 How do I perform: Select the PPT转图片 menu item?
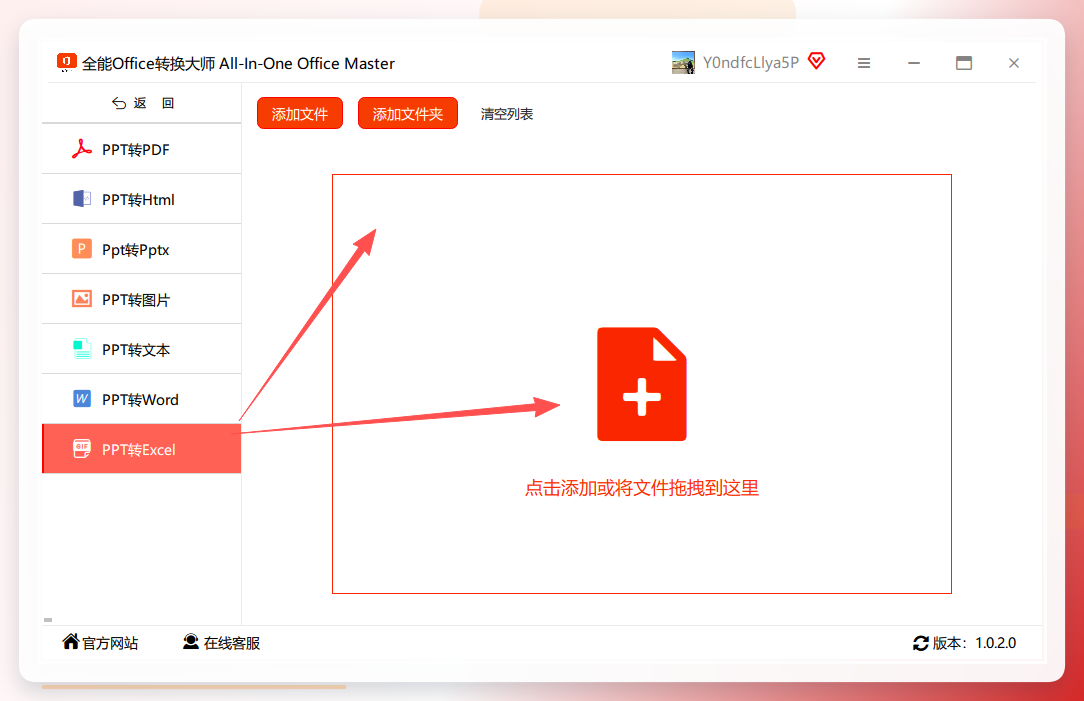142,299
